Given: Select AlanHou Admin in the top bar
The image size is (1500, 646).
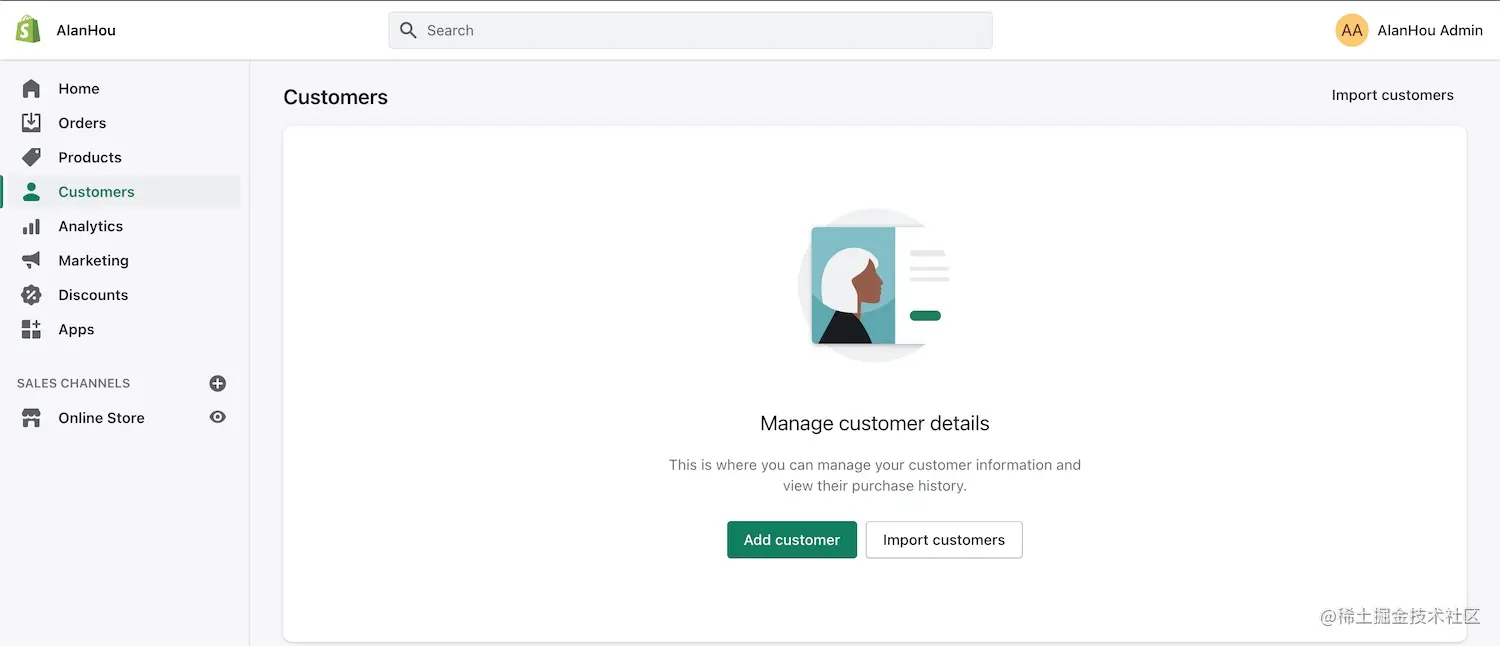Looking at the screenshot, I should click(x=1430, y=30).
